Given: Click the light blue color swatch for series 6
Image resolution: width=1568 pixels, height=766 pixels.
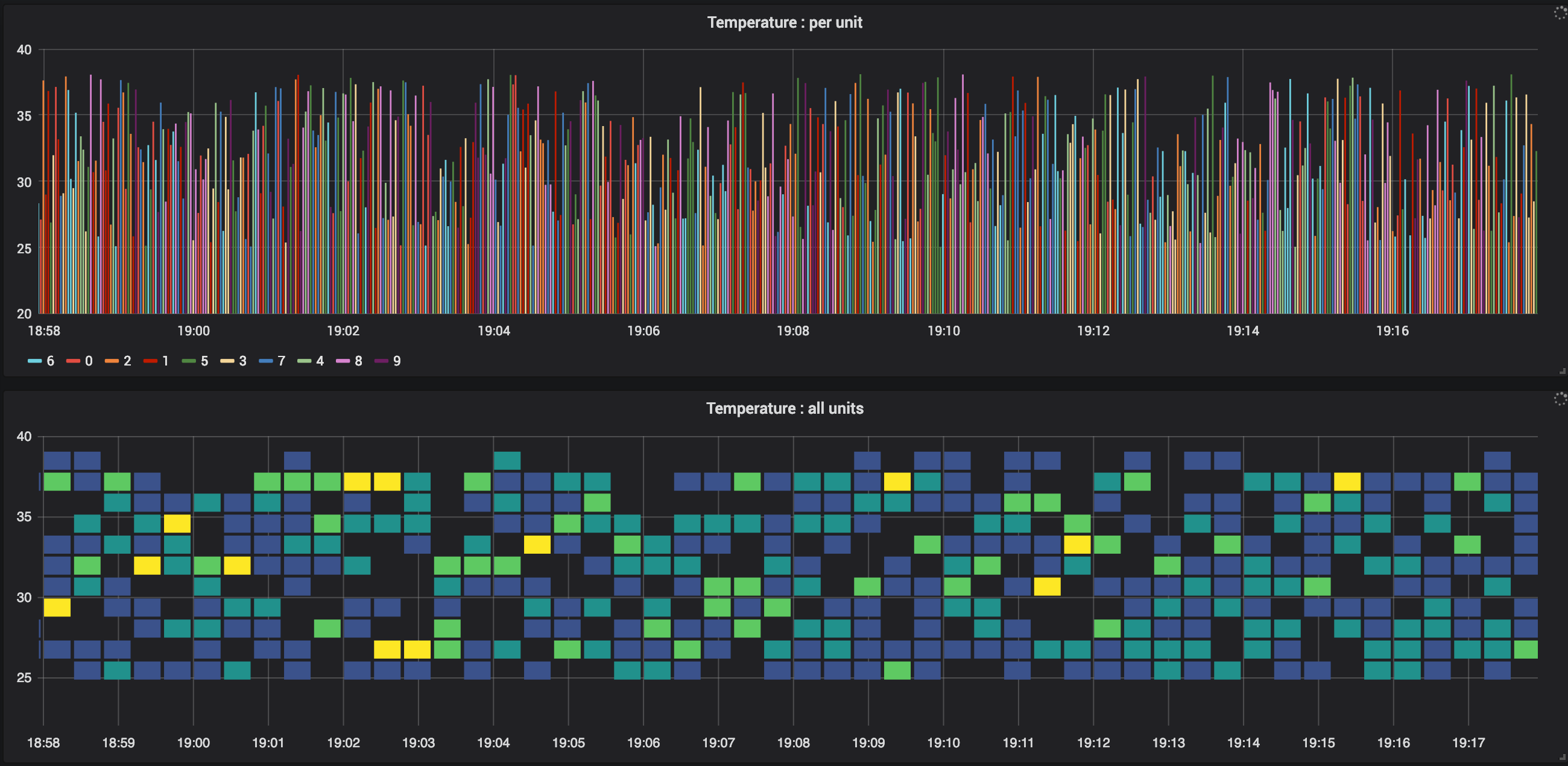Looking at the screenshot, I should [35, 361].
